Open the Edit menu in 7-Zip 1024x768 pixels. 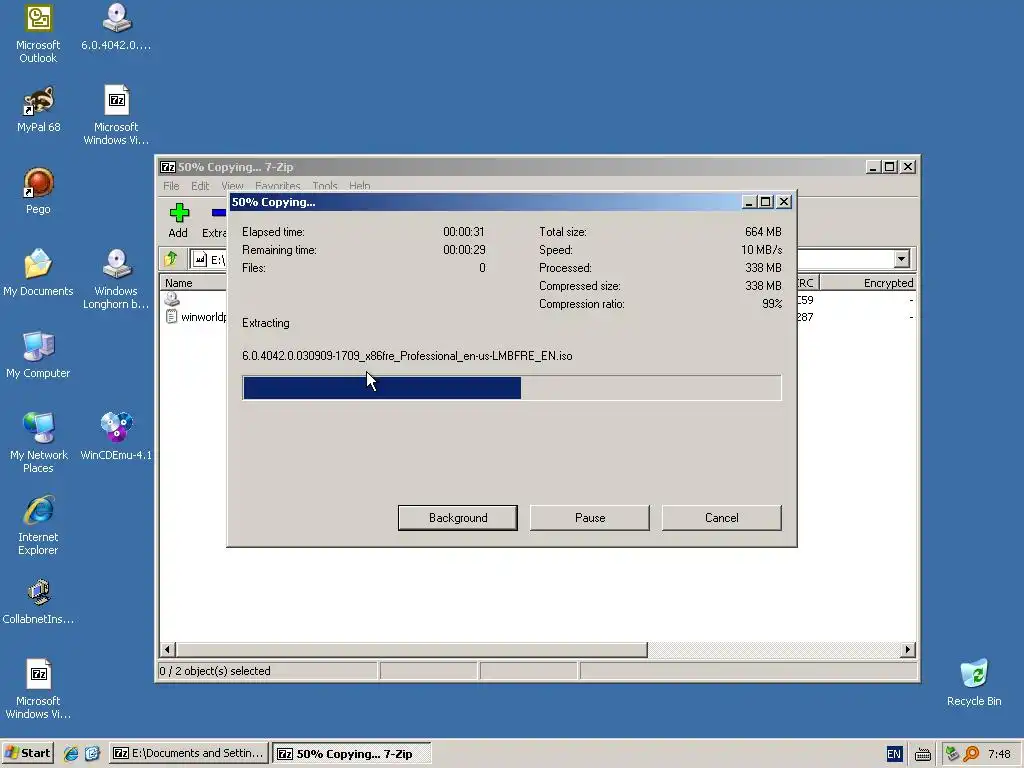tap(200, 186)
